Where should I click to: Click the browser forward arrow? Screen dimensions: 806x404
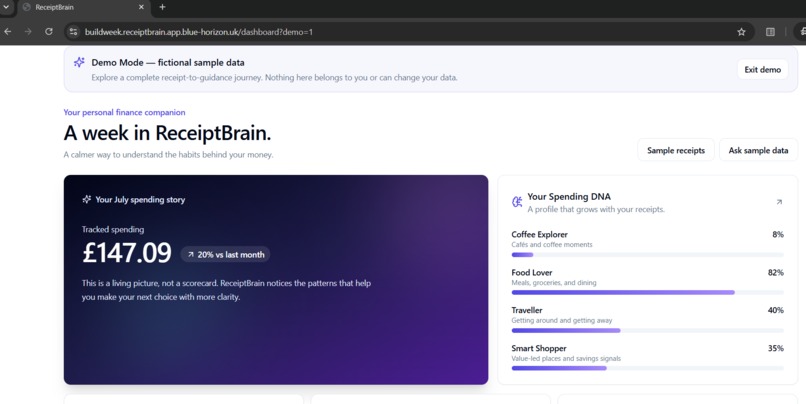pyautogui.click(x=28, y=32)
